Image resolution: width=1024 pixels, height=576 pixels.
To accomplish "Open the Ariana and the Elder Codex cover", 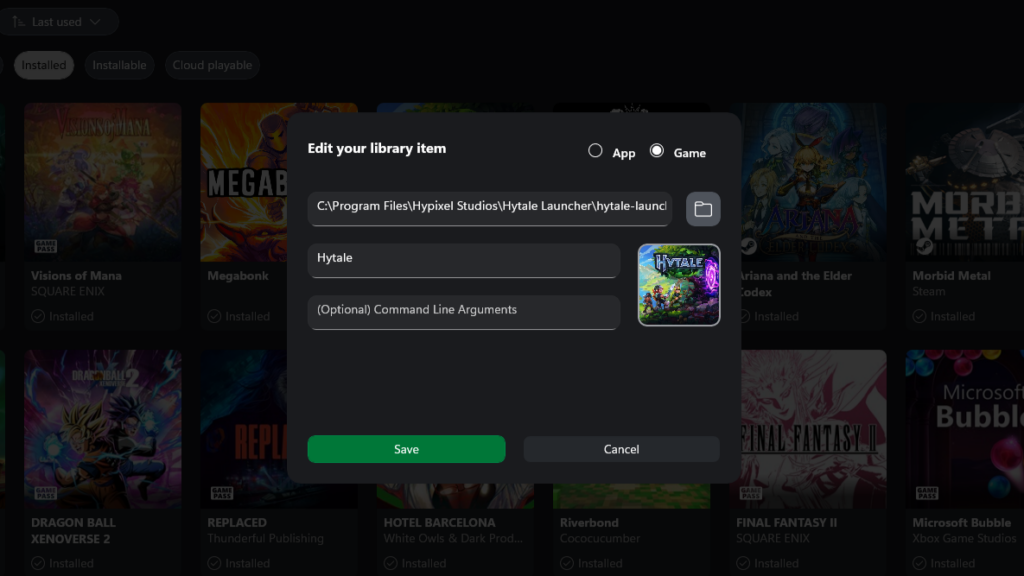I will (x=814, y=182).
